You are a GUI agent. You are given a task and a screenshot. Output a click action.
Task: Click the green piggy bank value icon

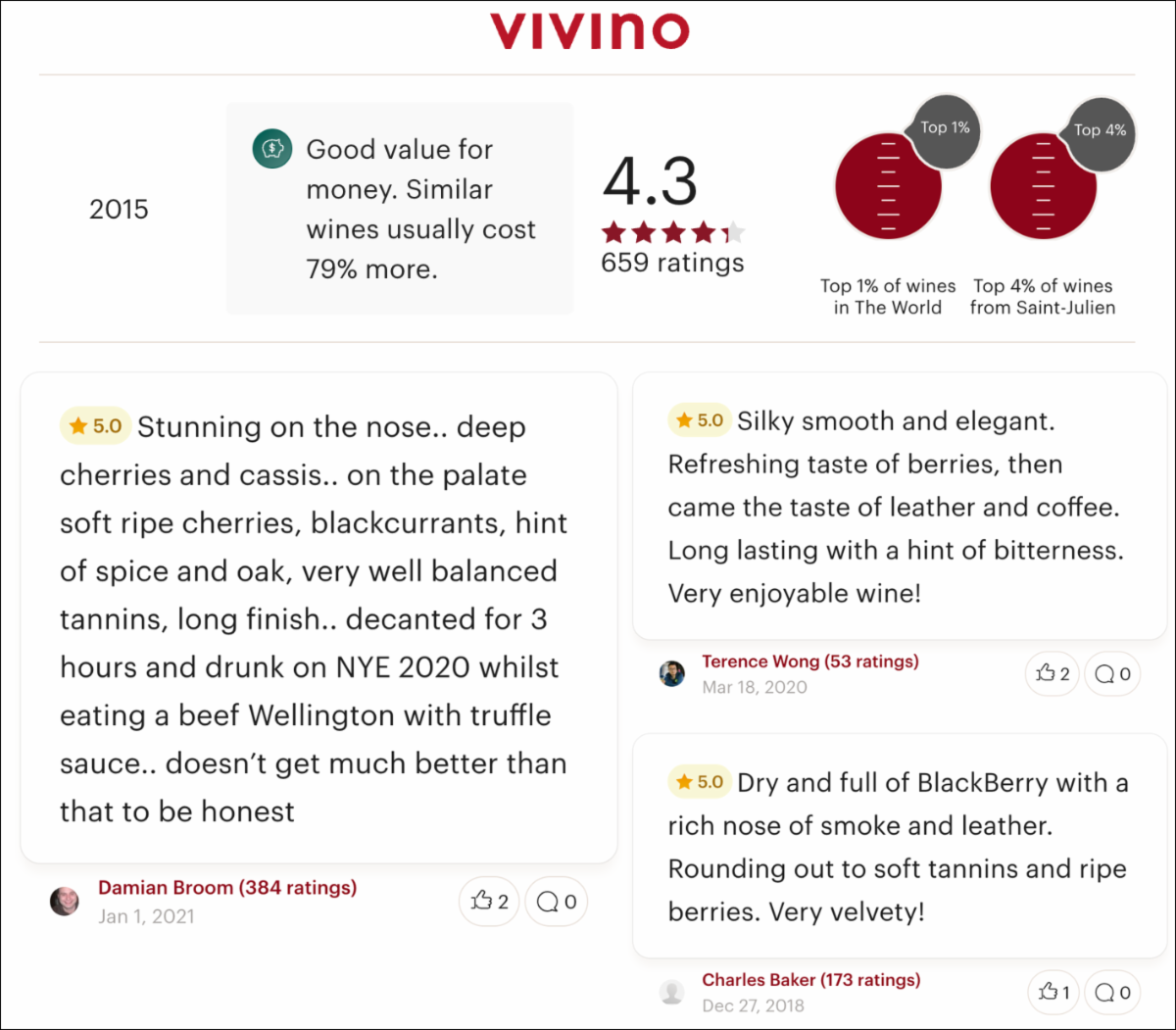272,149
